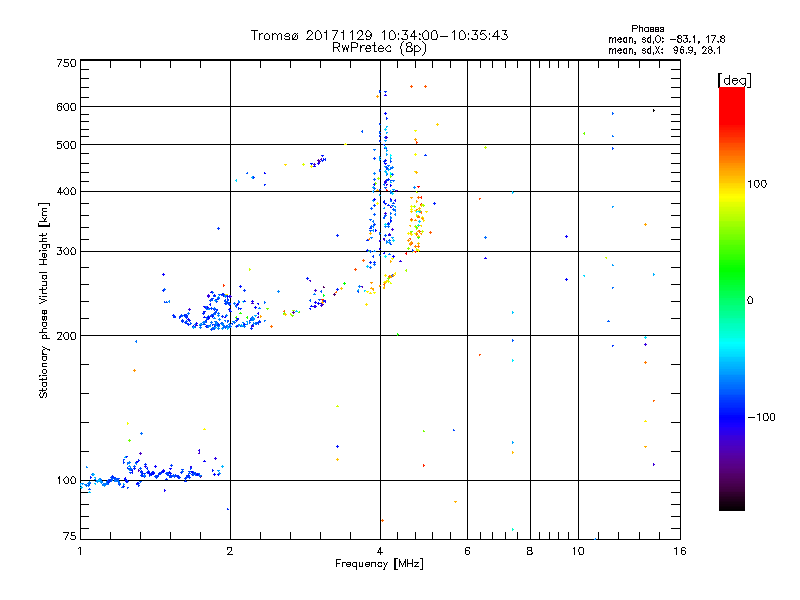The height and width of the screenshot is (600, 800).
Task: Click the '400' y-axis tick label
Action: coord(66,191)
